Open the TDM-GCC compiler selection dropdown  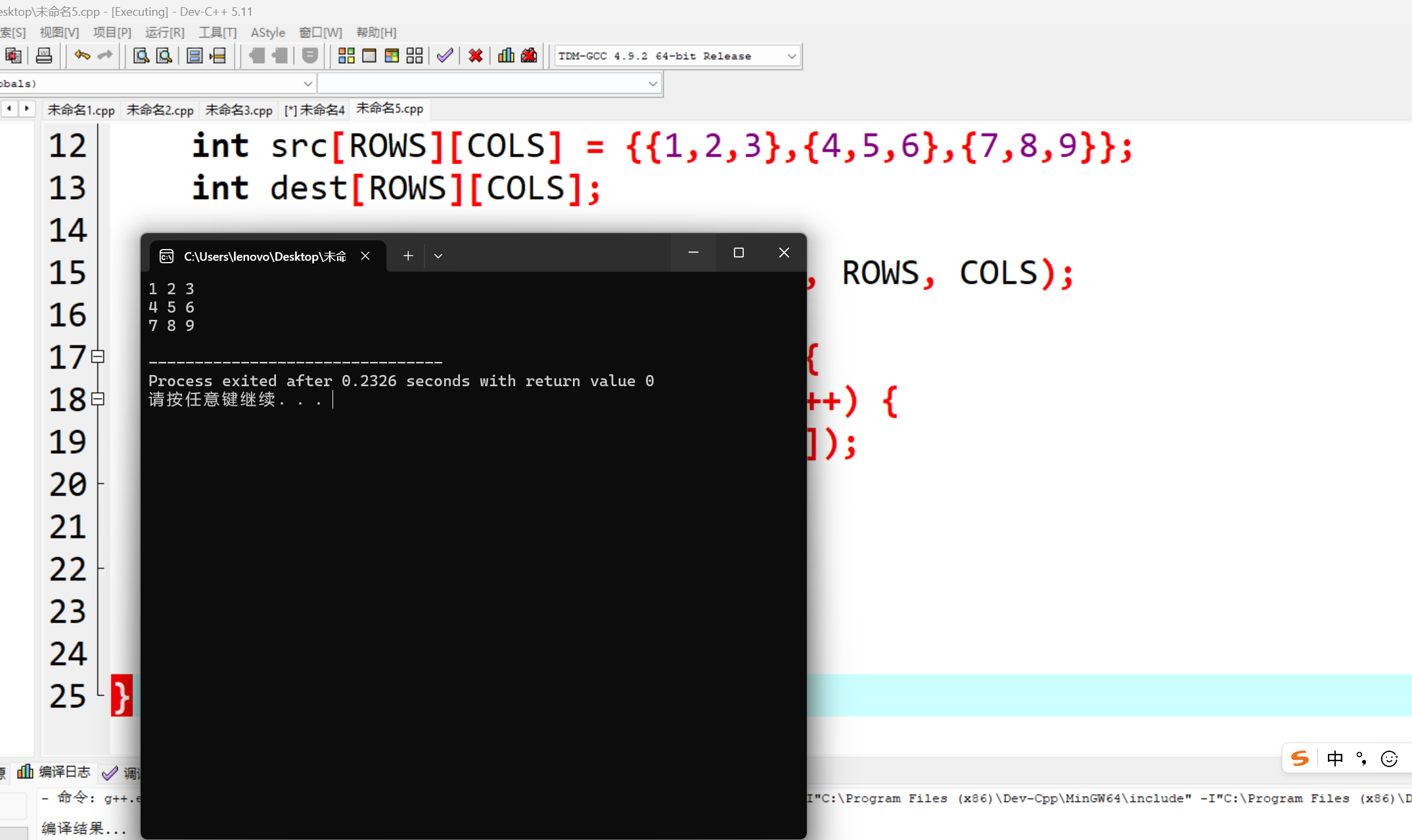(792, 56)
